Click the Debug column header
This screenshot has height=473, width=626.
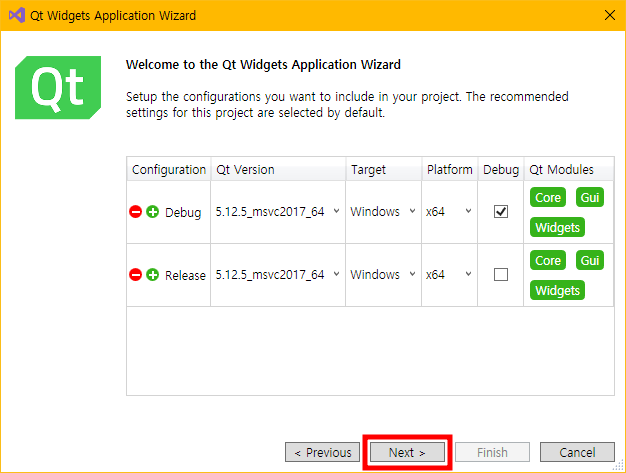(501, 169)
